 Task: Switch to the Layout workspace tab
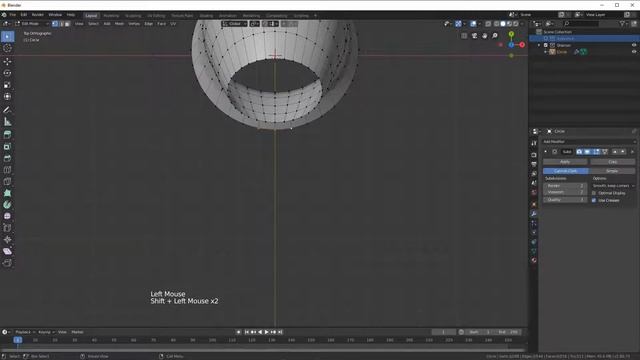click(91, 16)
